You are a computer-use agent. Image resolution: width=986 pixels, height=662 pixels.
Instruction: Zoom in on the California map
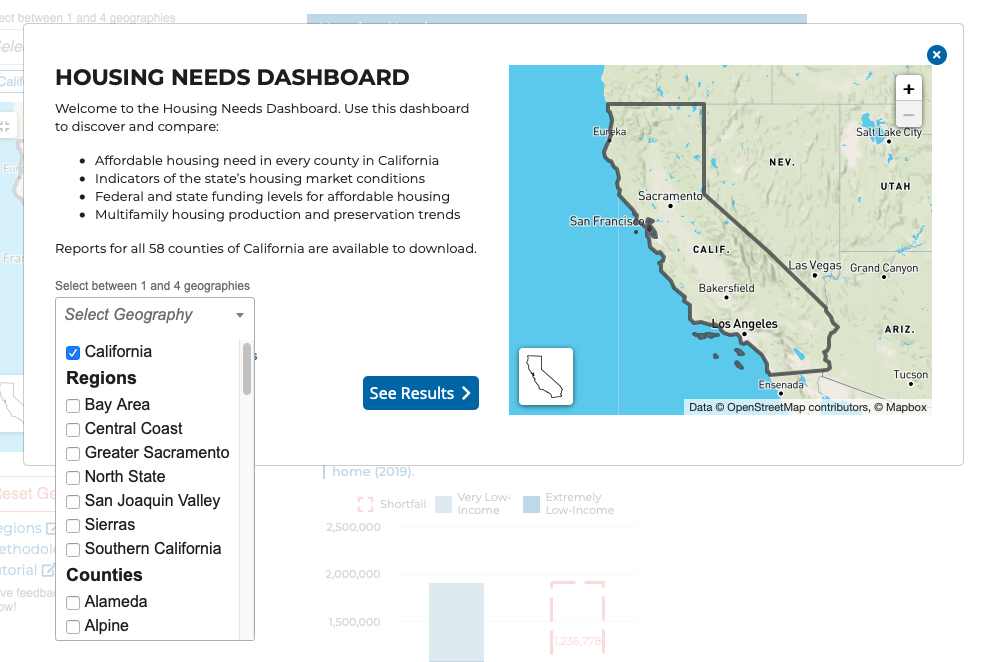tap(908, 89)
